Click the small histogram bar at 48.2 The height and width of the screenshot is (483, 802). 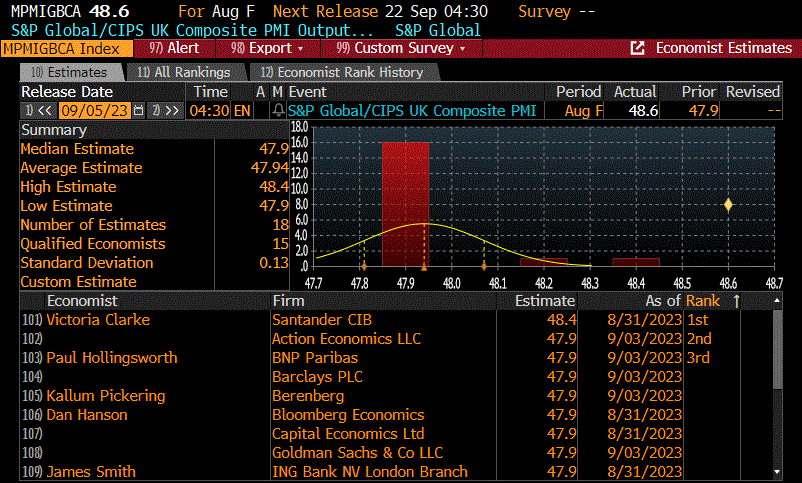(x=544, y=262)
